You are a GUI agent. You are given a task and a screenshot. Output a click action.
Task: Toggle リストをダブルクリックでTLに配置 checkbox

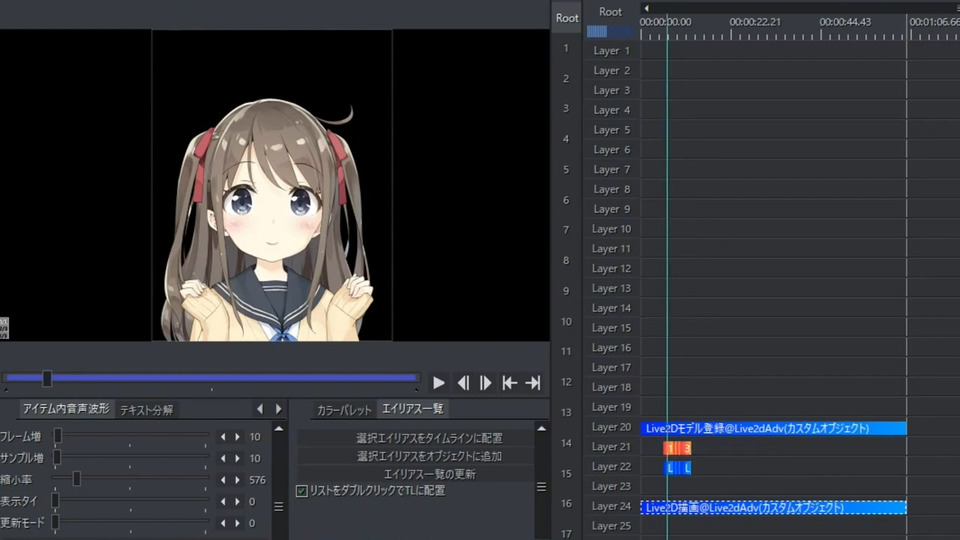point(302,491)
